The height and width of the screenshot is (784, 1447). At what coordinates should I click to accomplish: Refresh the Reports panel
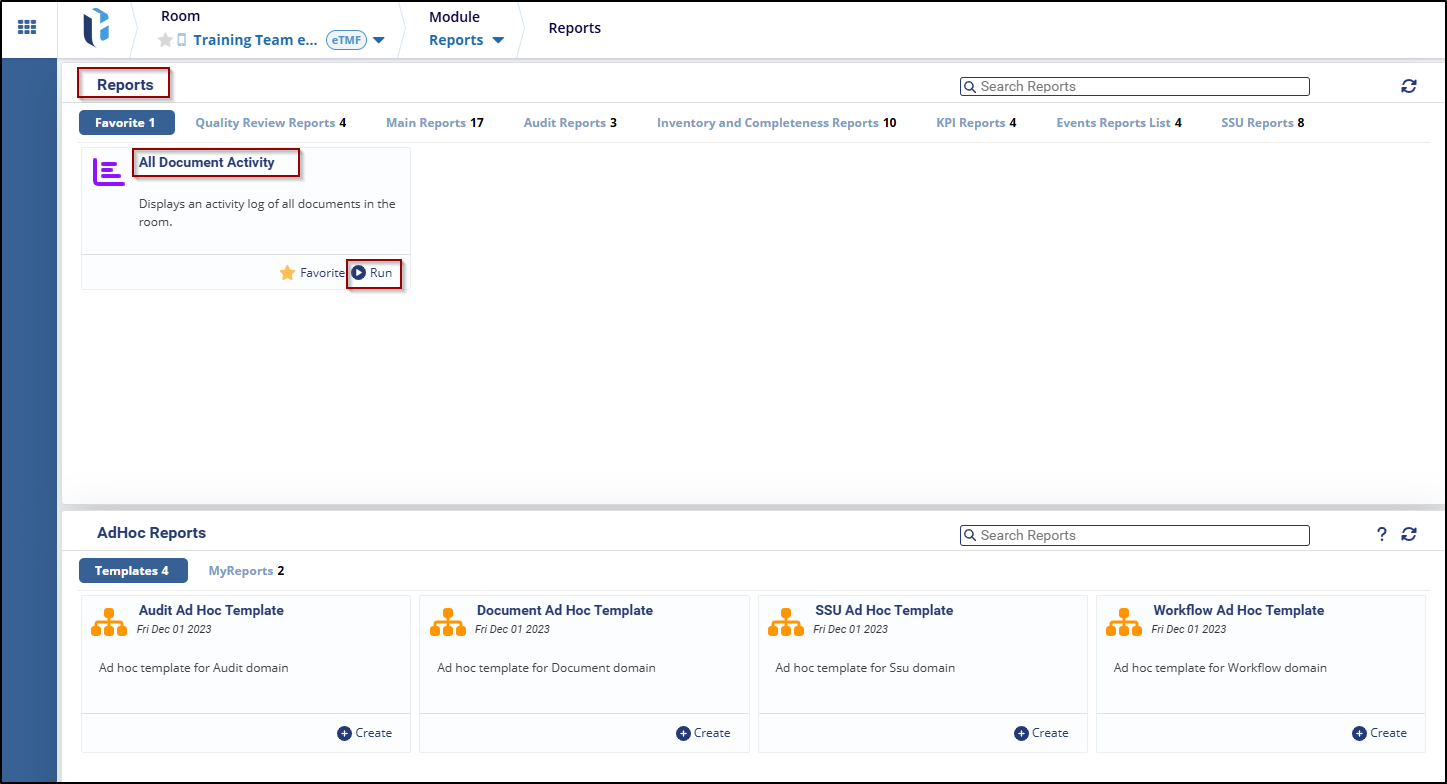click(1408, 86)
